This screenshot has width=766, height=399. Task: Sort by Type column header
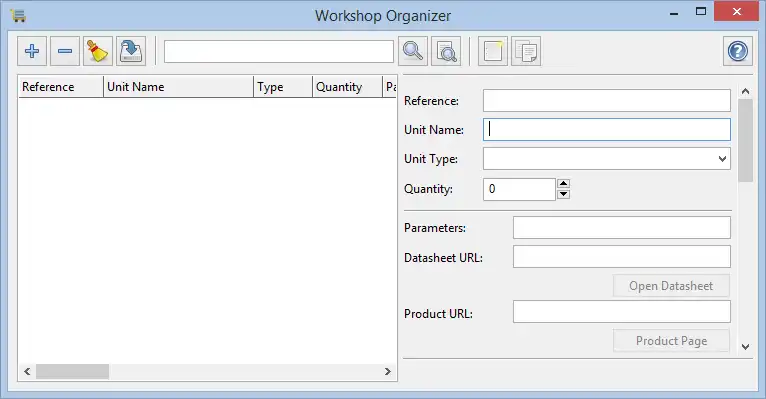pyautogui.click(x=283, y=87)
